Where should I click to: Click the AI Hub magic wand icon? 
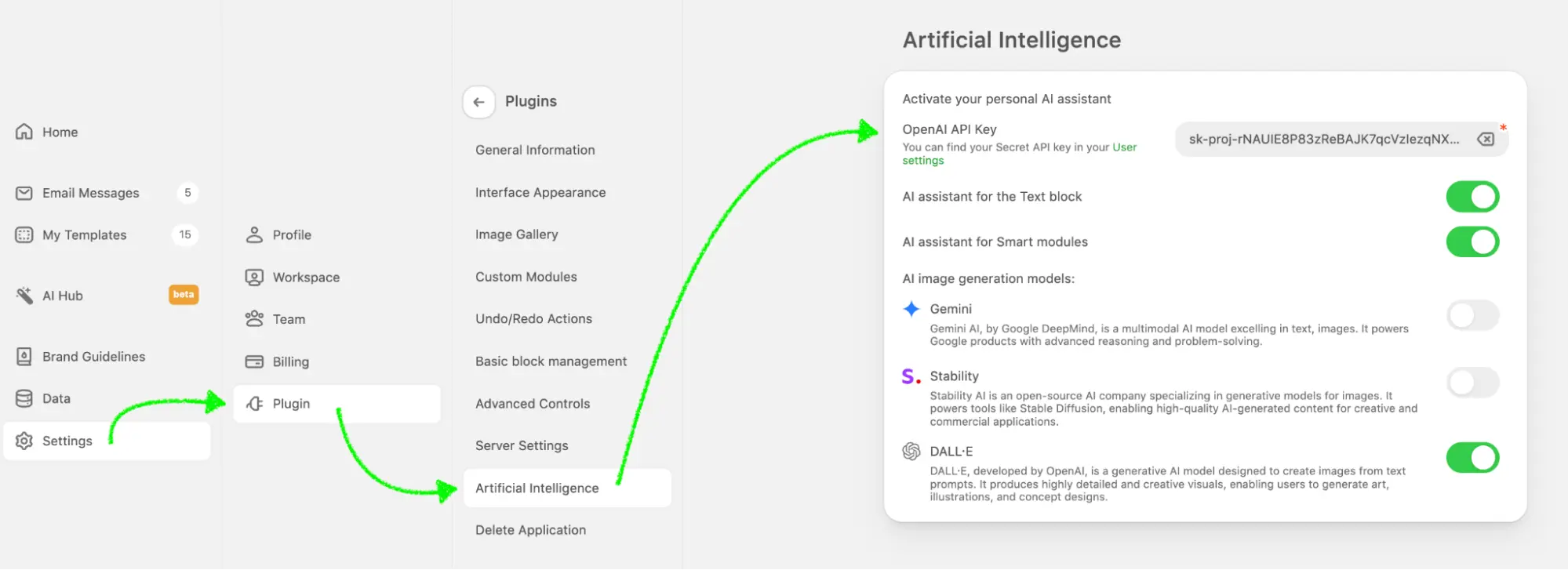[x=24, y=296]
